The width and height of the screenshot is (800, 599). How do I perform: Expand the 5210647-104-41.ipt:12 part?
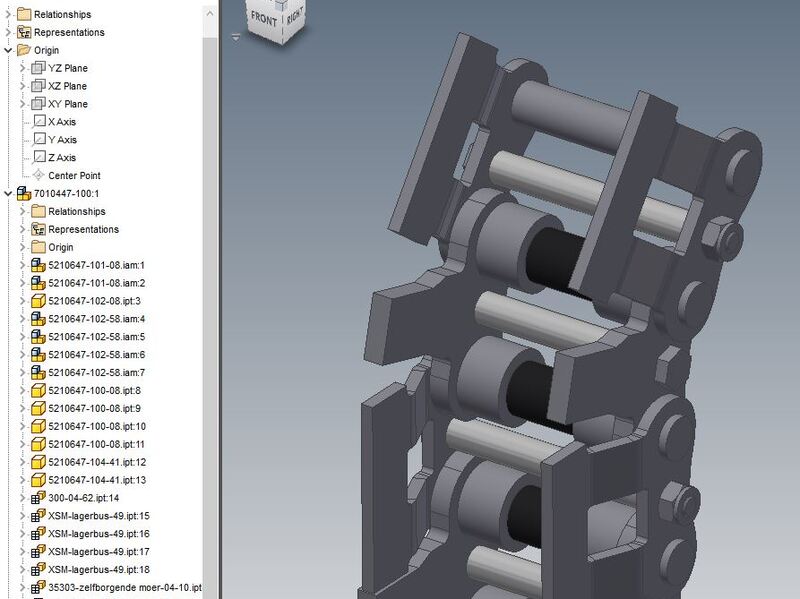(x=22, y=462)
